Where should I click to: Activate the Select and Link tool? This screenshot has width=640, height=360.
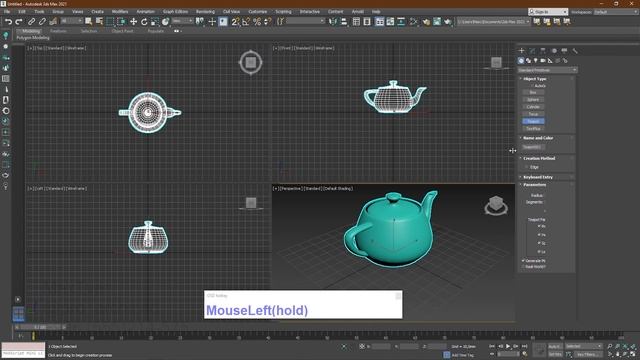pyautogui.click(x=31, y=22)
